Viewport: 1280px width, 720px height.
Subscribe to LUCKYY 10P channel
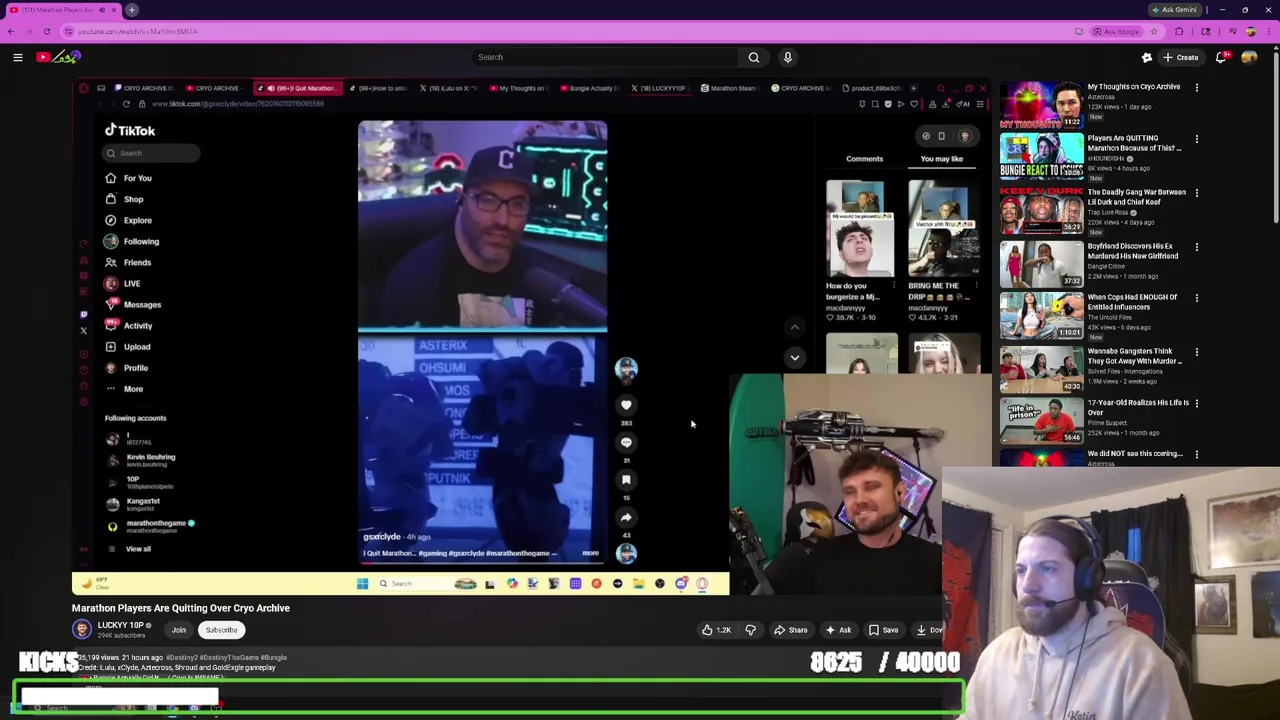pyautogui.click(x=221, y=630)
